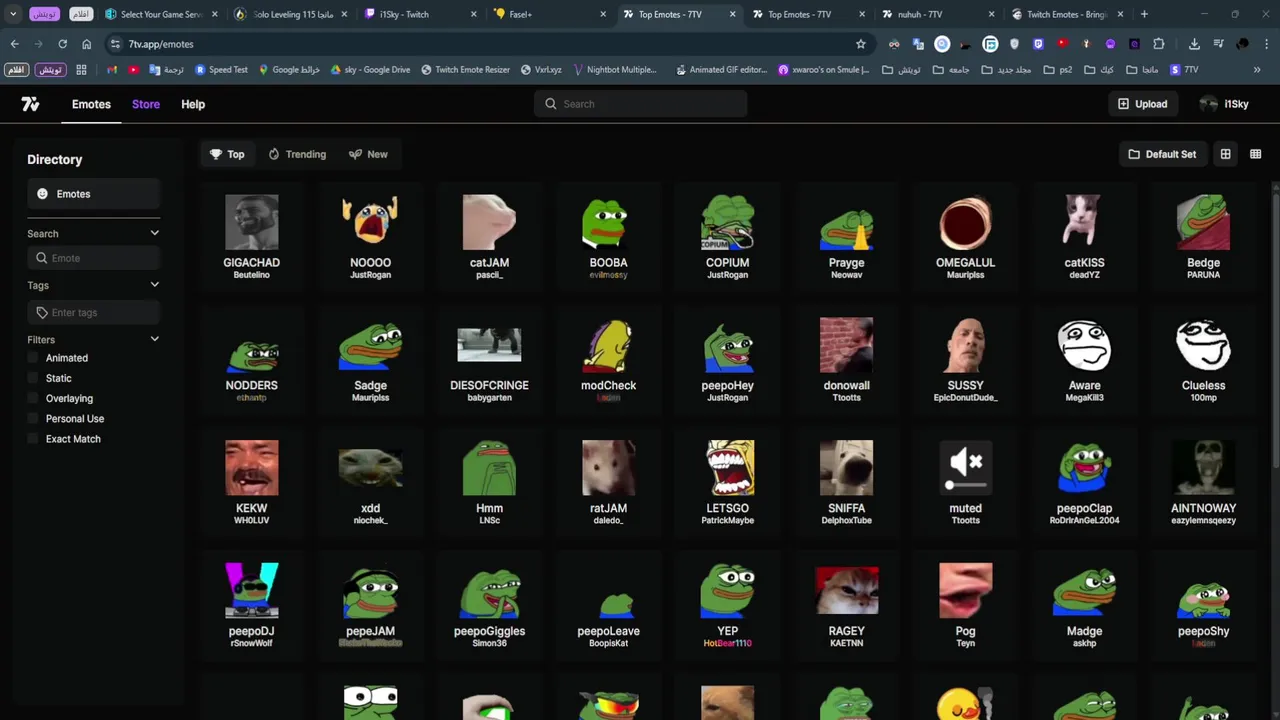Open the peepoClap emote
1280x720 pixels.
[1084, 482]
